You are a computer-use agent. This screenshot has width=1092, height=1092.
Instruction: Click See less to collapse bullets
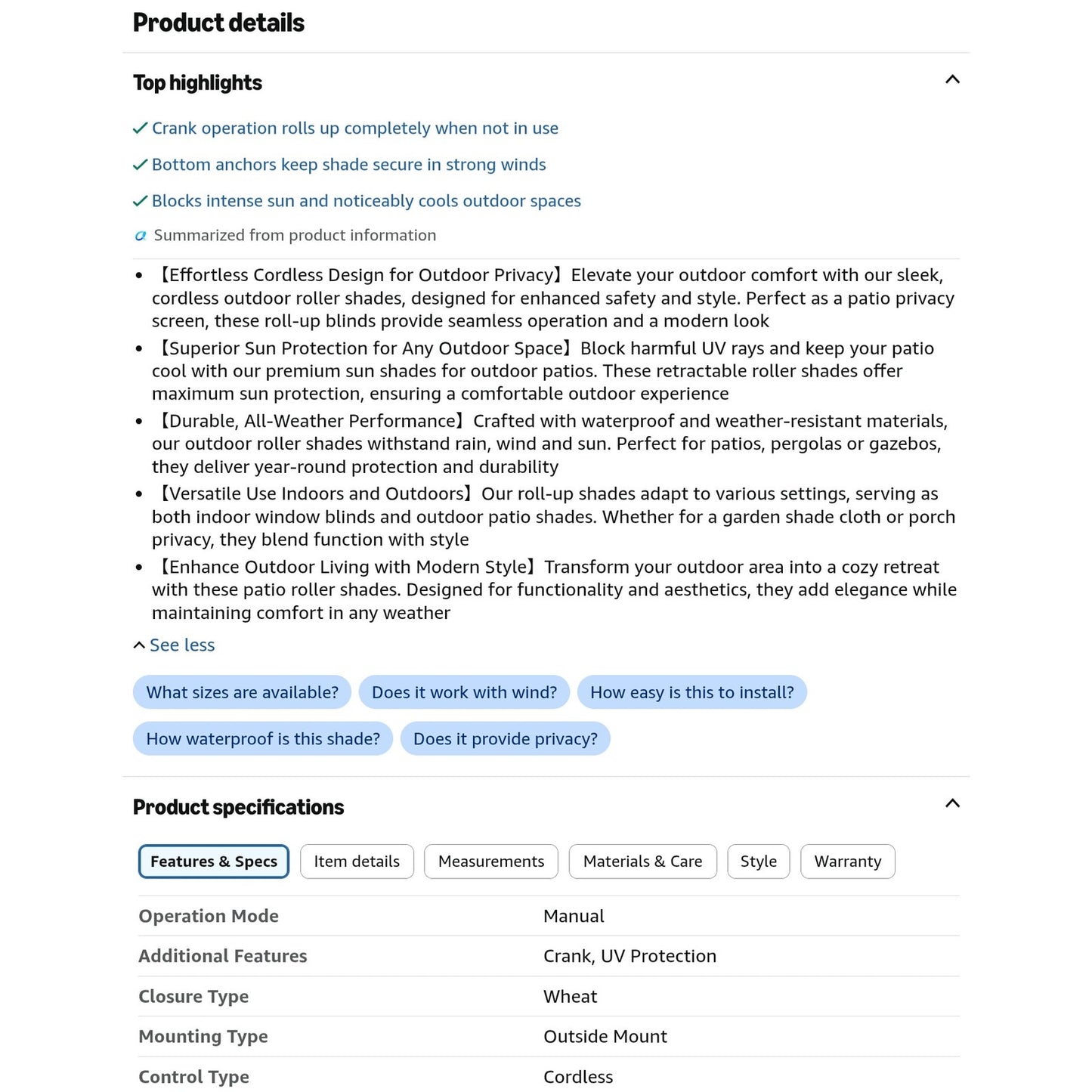click(174, 645)
